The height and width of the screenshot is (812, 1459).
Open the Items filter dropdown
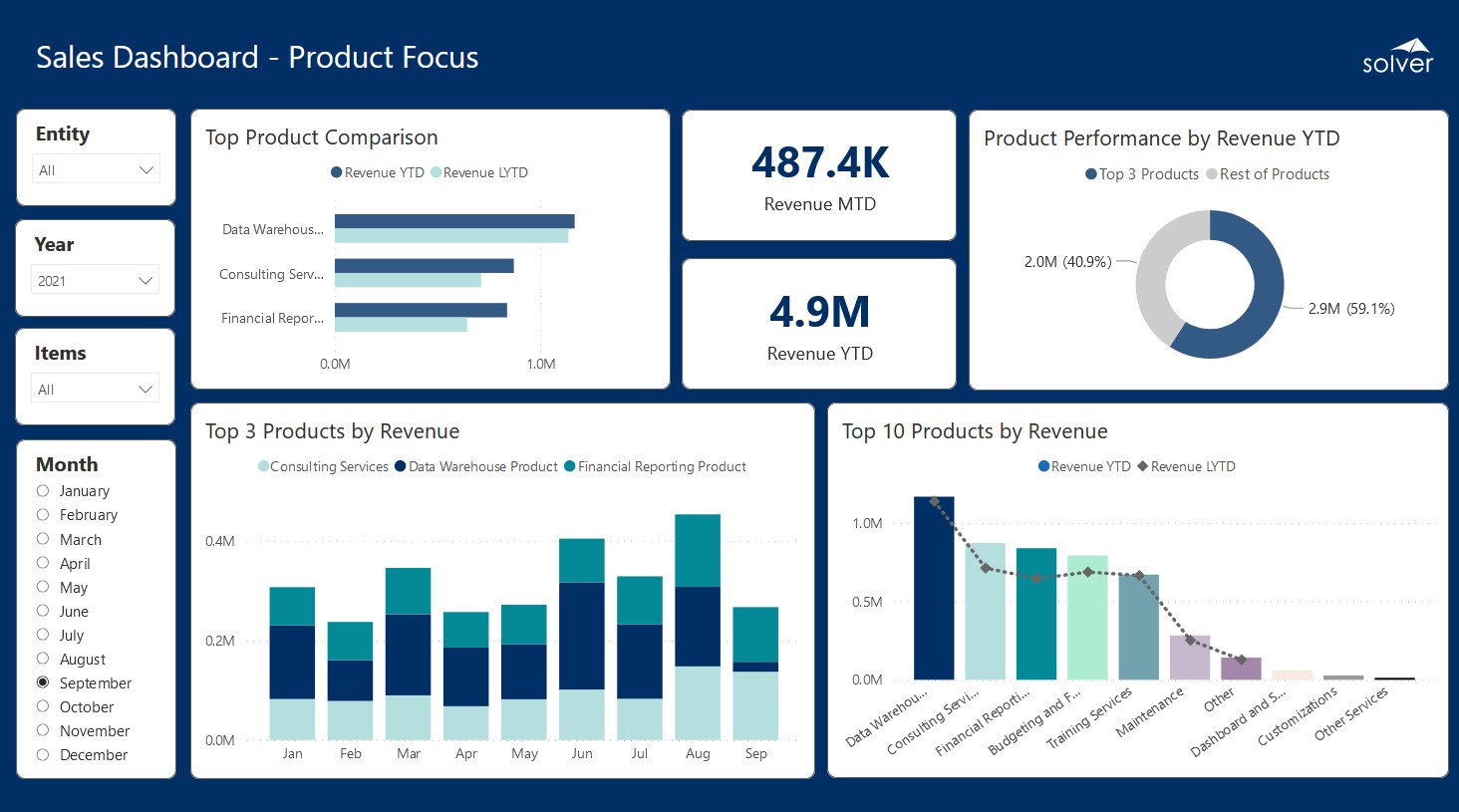96,390
